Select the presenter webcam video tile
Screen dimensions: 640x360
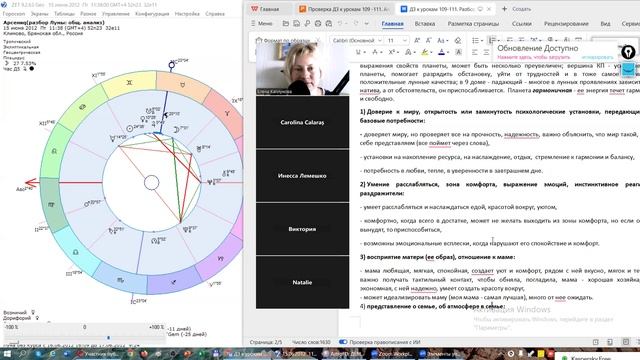302,69
